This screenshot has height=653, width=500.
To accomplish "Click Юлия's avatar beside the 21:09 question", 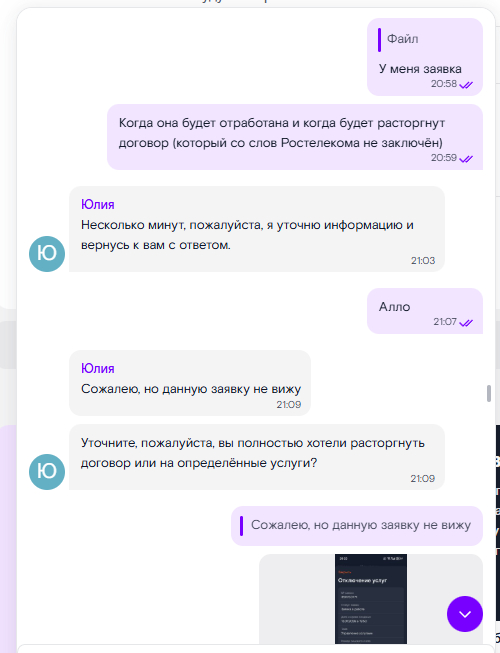I will click(47, 472).
